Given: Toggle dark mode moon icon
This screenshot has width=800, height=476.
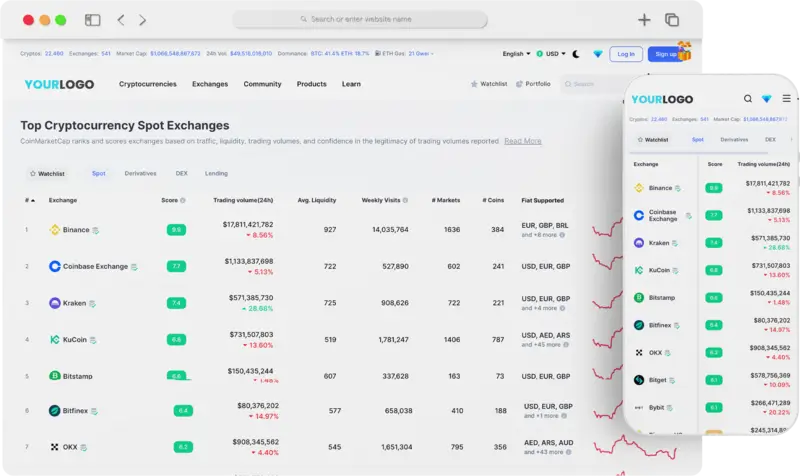Looking at the screenshot, I should (576, 54).
